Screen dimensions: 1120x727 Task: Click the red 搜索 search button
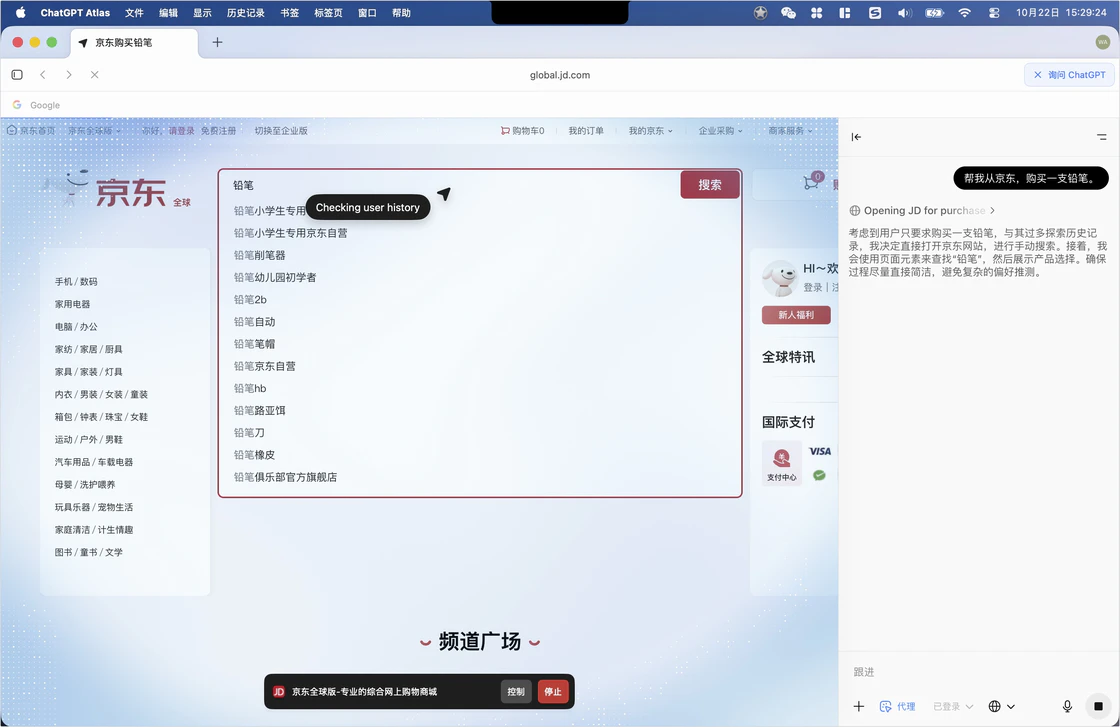[710, 184]
